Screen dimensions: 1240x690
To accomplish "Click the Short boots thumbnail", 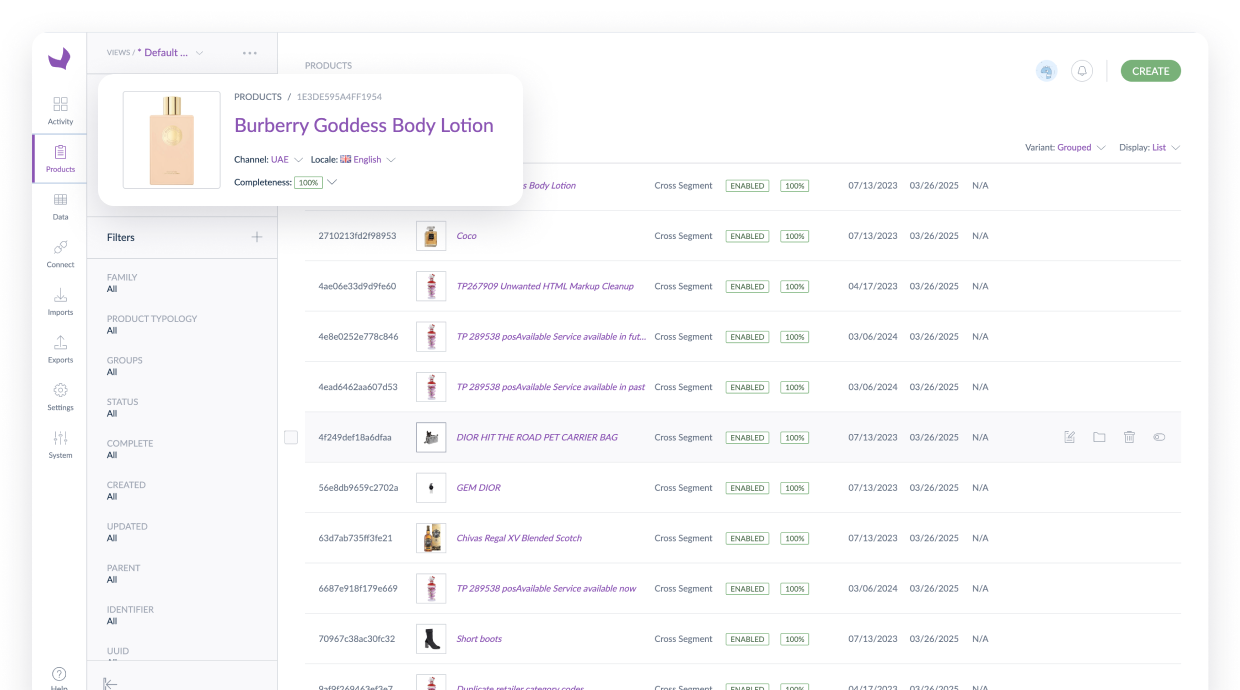I will click(x=431, y=639).
